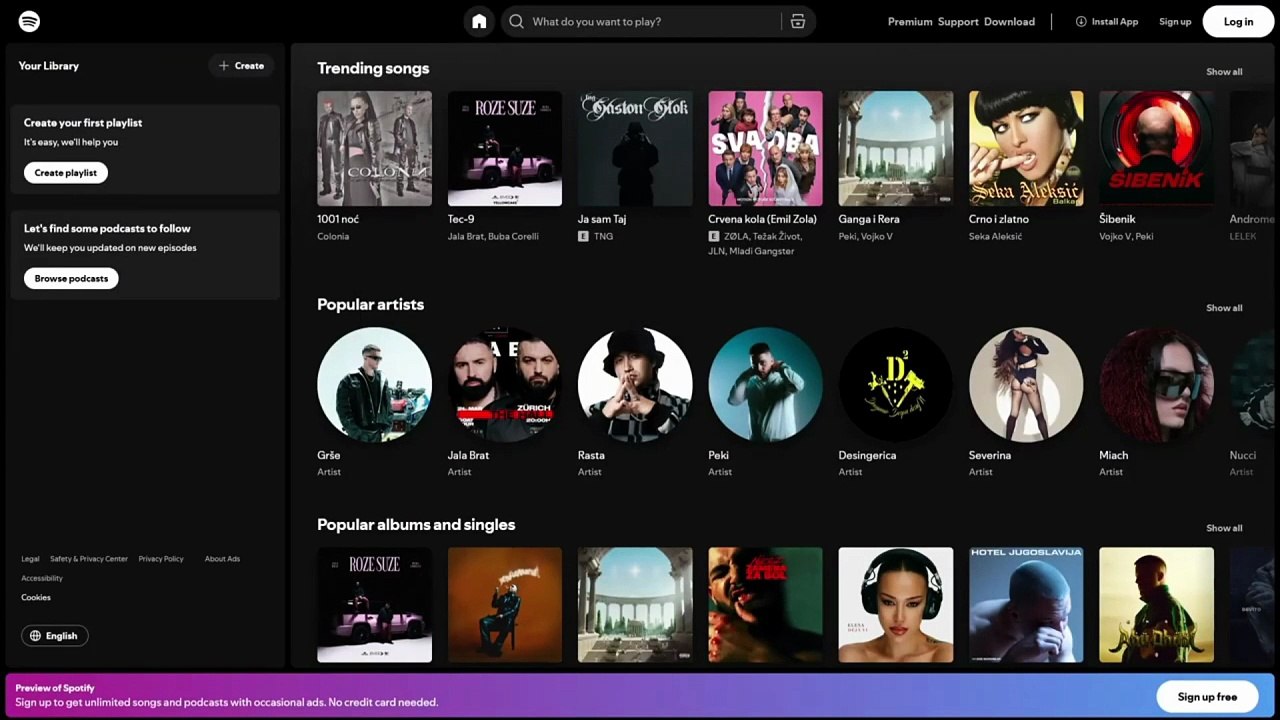Open the Ganga i Rera trending cover
Screen dimensions: 1280x720
(896, 148)
